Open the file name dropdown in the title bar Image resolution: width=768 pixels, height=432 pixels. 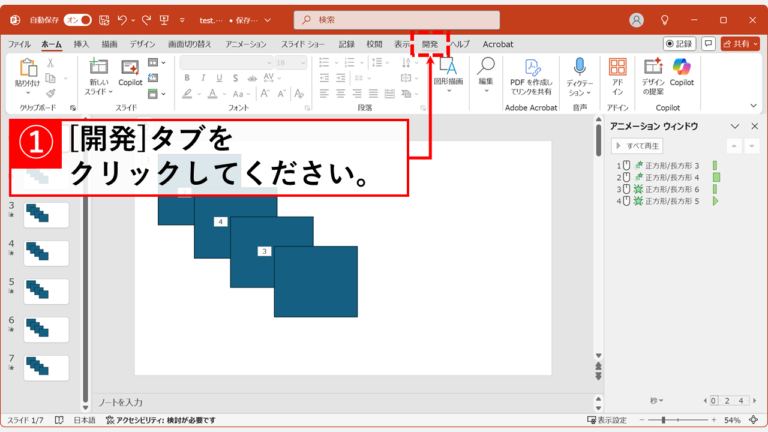[x=267, y=20]
